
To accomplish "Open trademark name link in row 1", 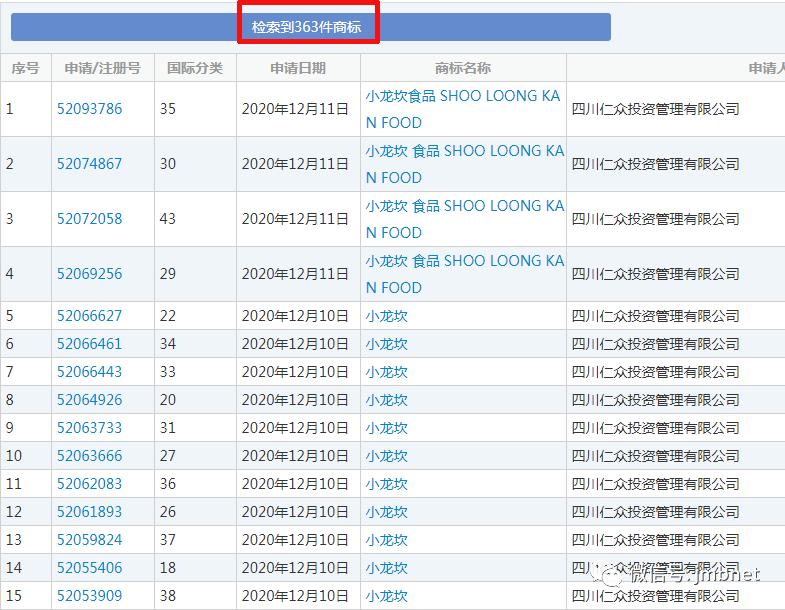I will tap(463, 109).
